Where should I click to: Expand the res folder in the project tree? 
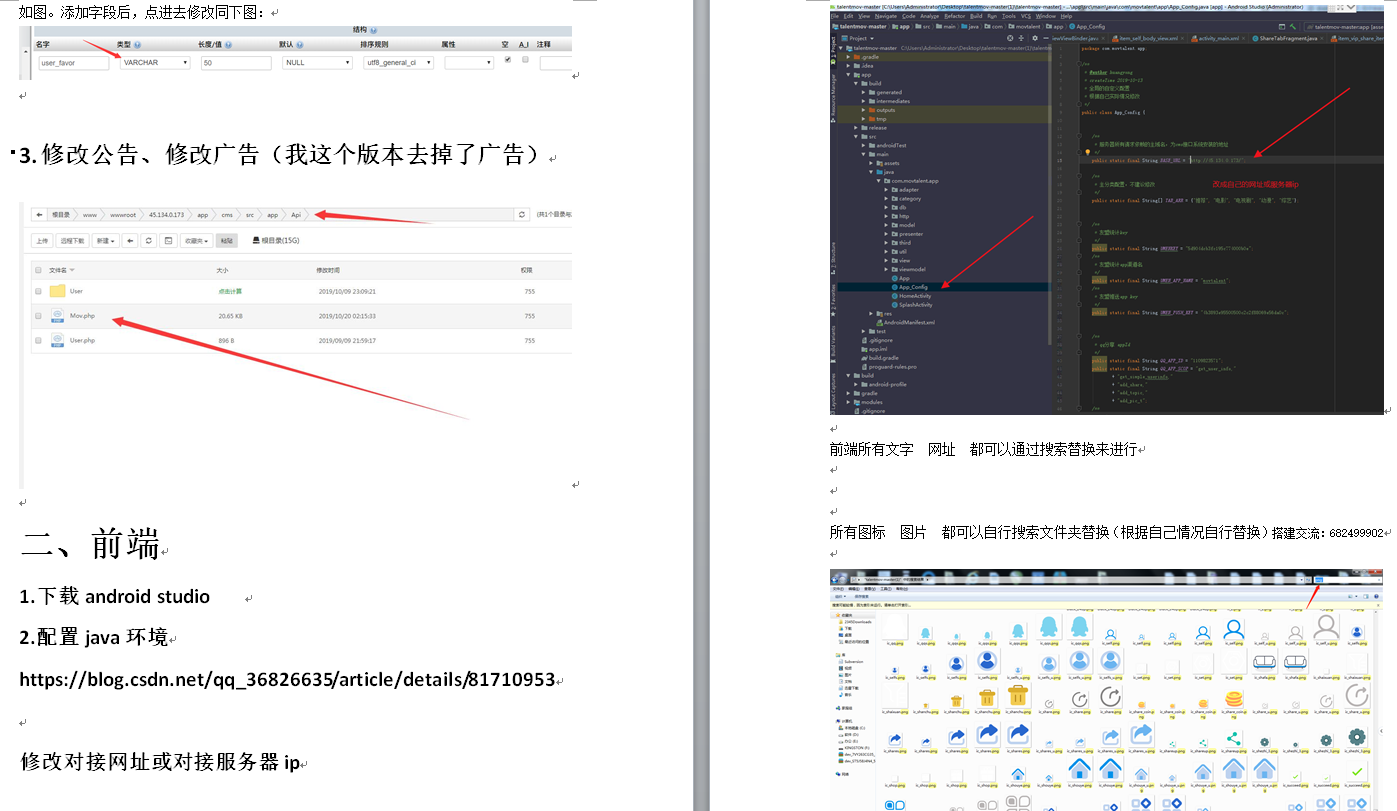[x=872, y=313]
